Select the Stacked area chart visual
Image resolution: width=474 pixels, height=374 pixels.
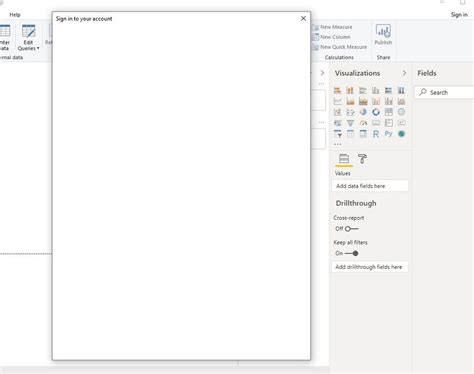coord(363,101)
